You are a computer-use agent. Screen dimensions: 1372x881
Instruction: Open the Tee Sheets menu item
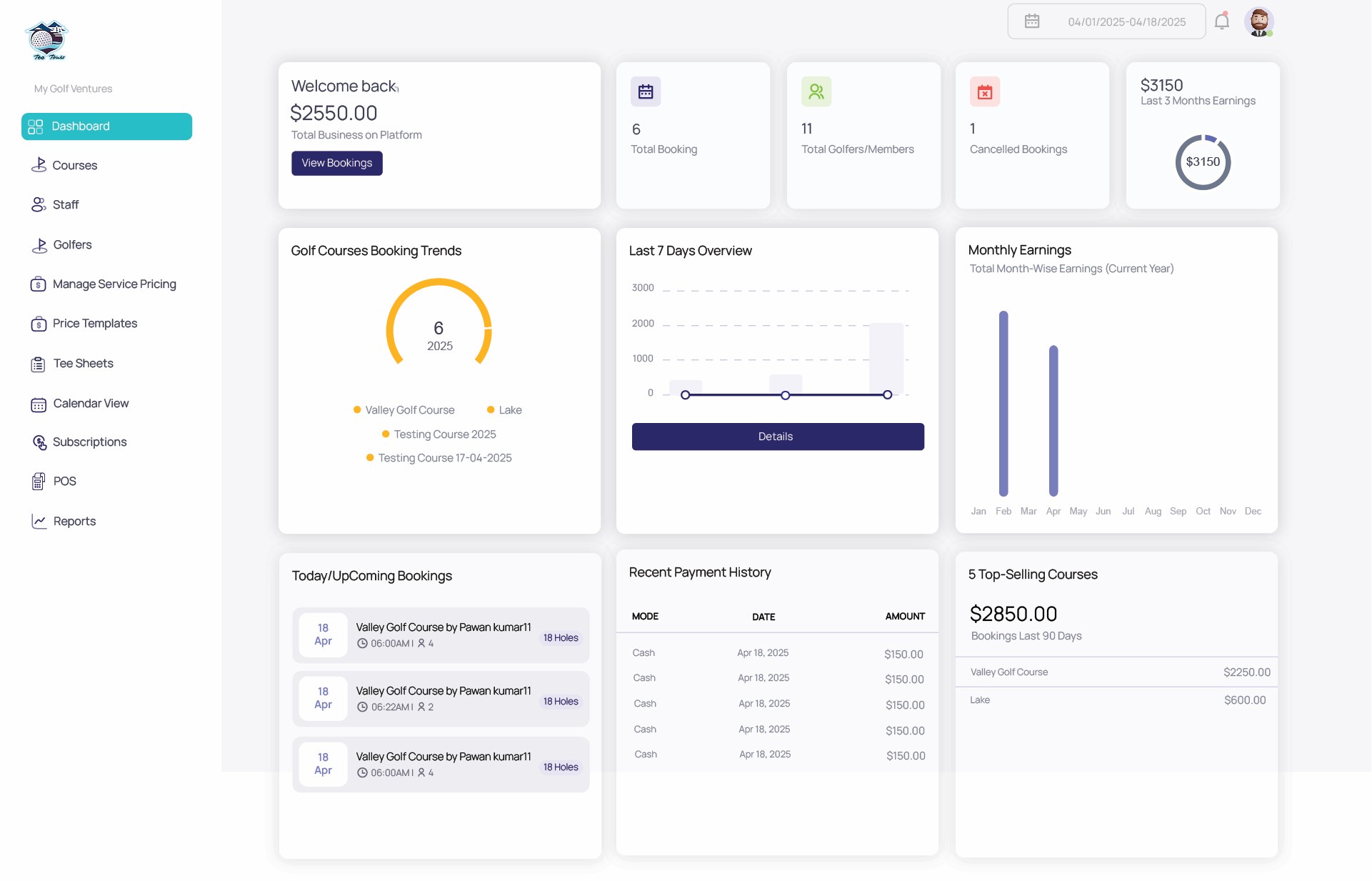[83, 364]
